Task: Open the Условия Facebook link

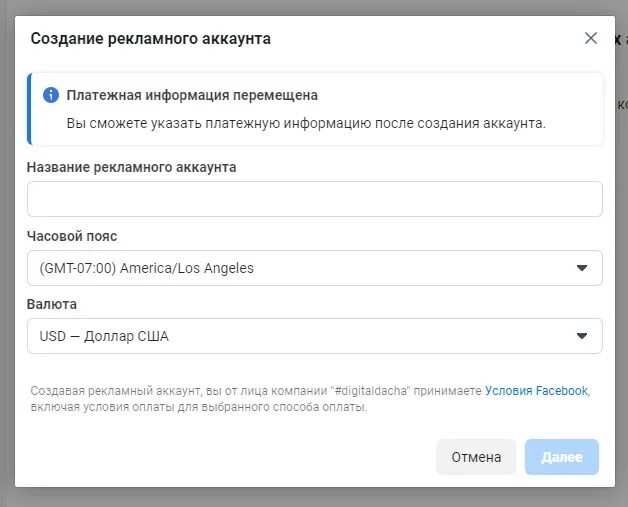Action: (536, 391)
